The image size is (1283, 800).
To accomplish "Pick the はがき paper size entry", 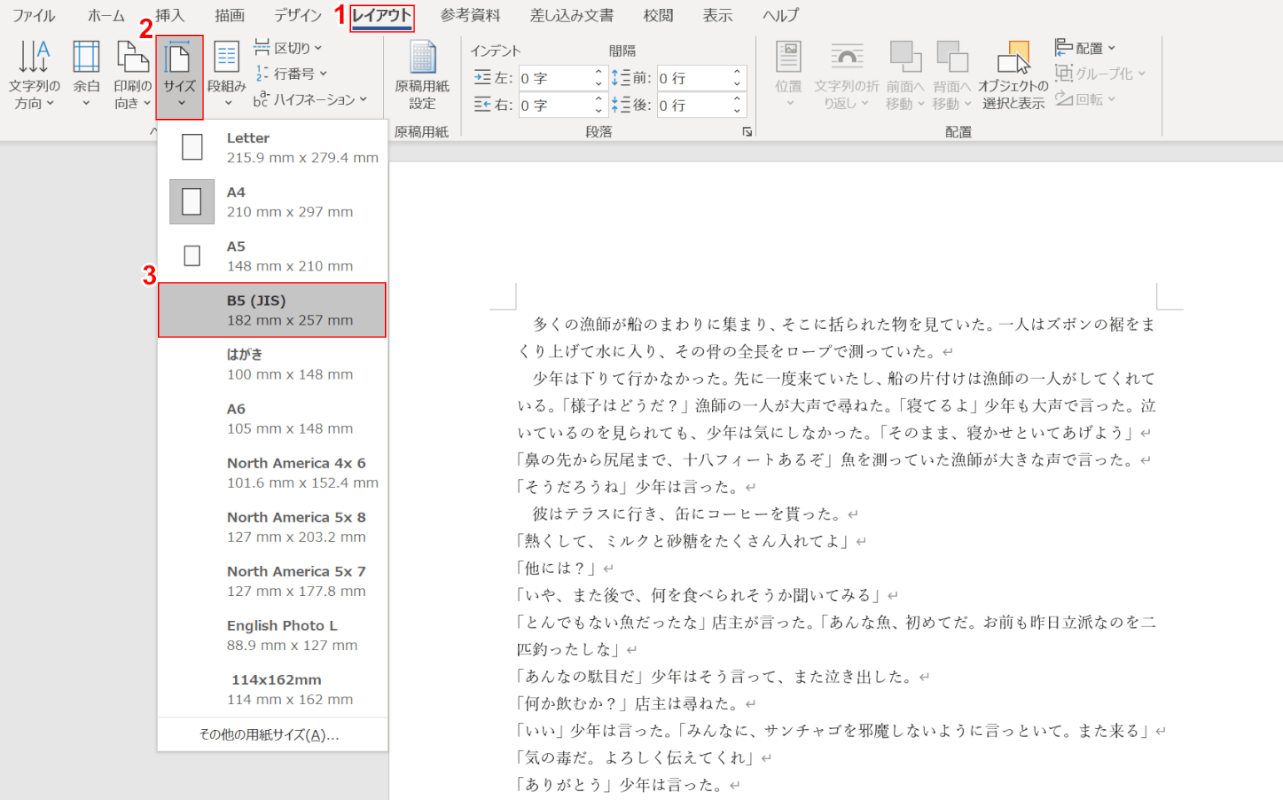I will point(272,364).
